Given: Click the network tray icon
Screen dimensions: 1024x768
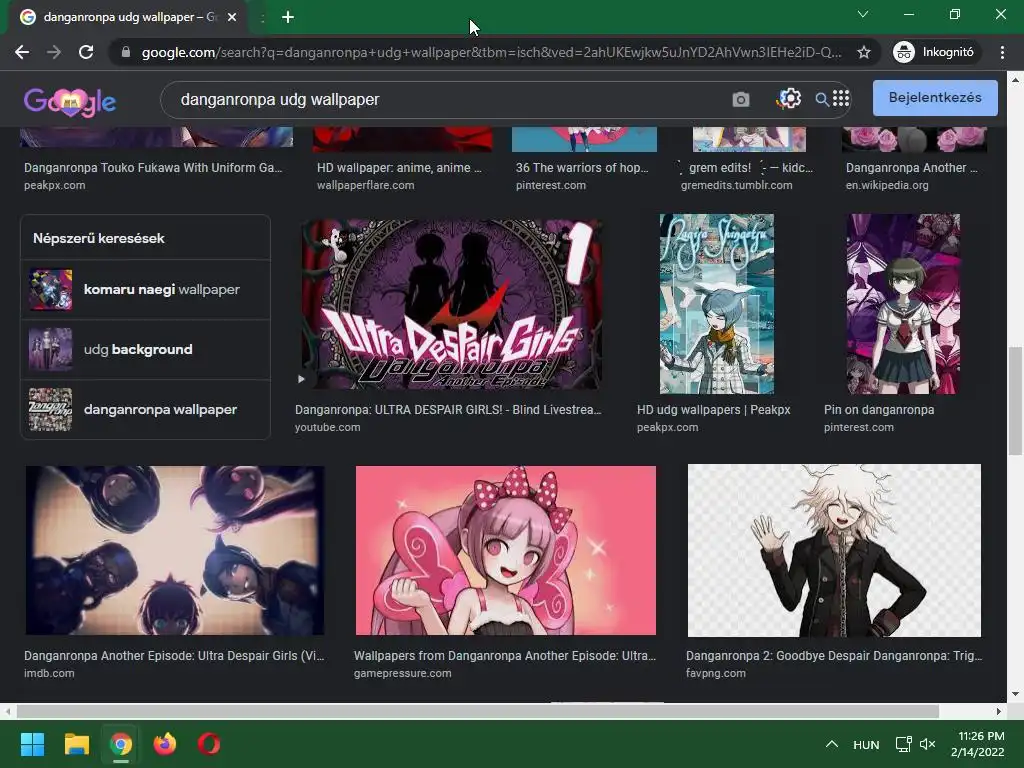Looking at the screenshot, I should [x=904, y=744].
